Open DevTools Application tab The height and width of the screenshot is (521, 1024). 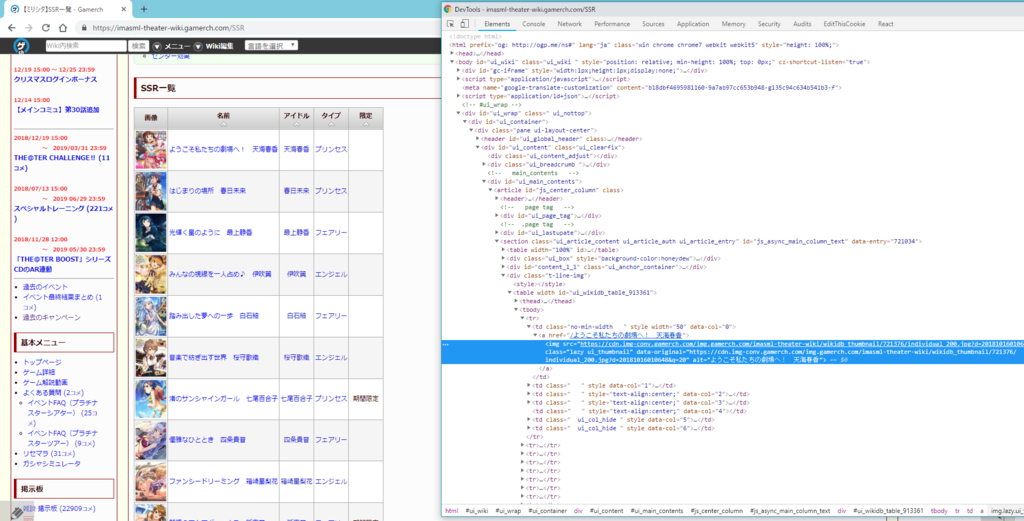click(693, 24)
